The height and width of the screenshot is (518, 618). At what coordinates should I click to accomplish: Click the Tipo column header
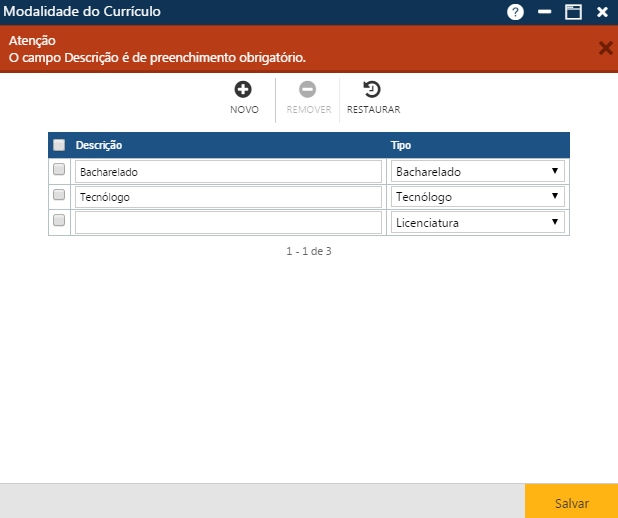coord(400,145)
